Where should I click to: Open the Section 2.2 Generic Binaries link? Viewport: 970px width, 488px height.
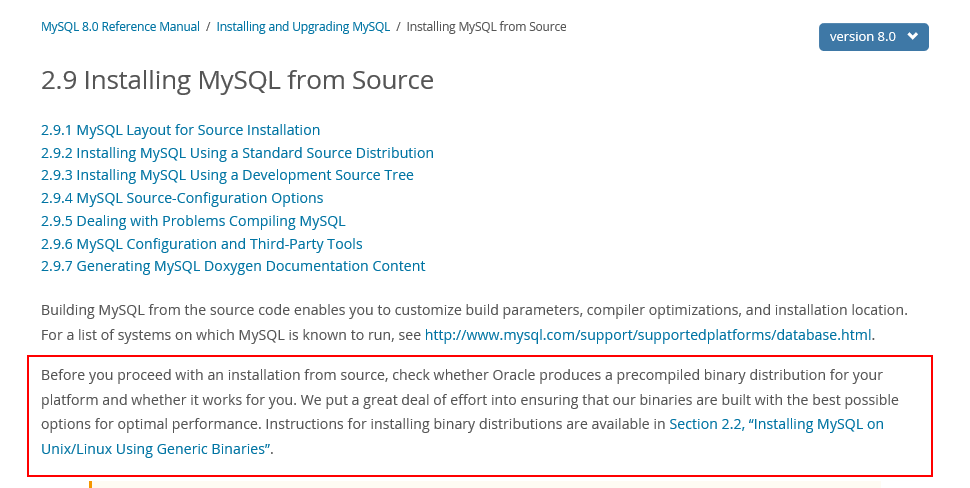pos(776,424)
